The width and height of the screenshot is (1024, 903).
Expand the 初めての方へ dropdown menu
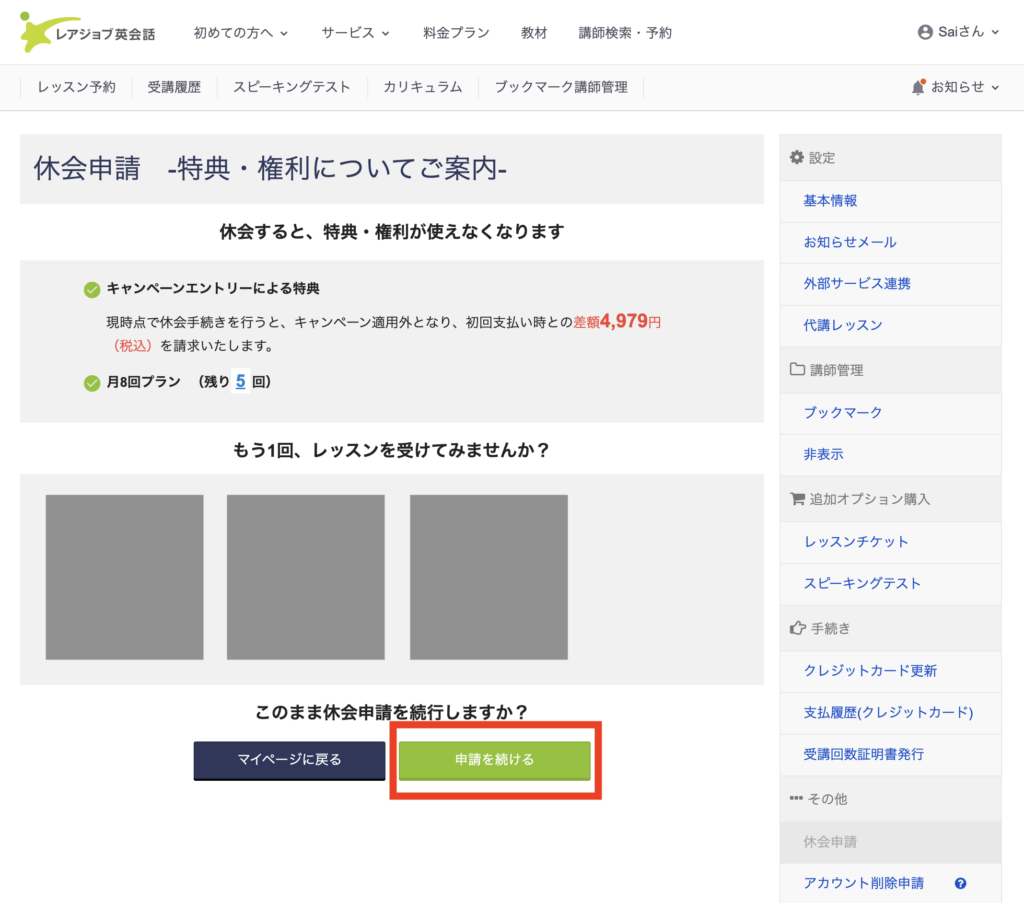point(240,33)
